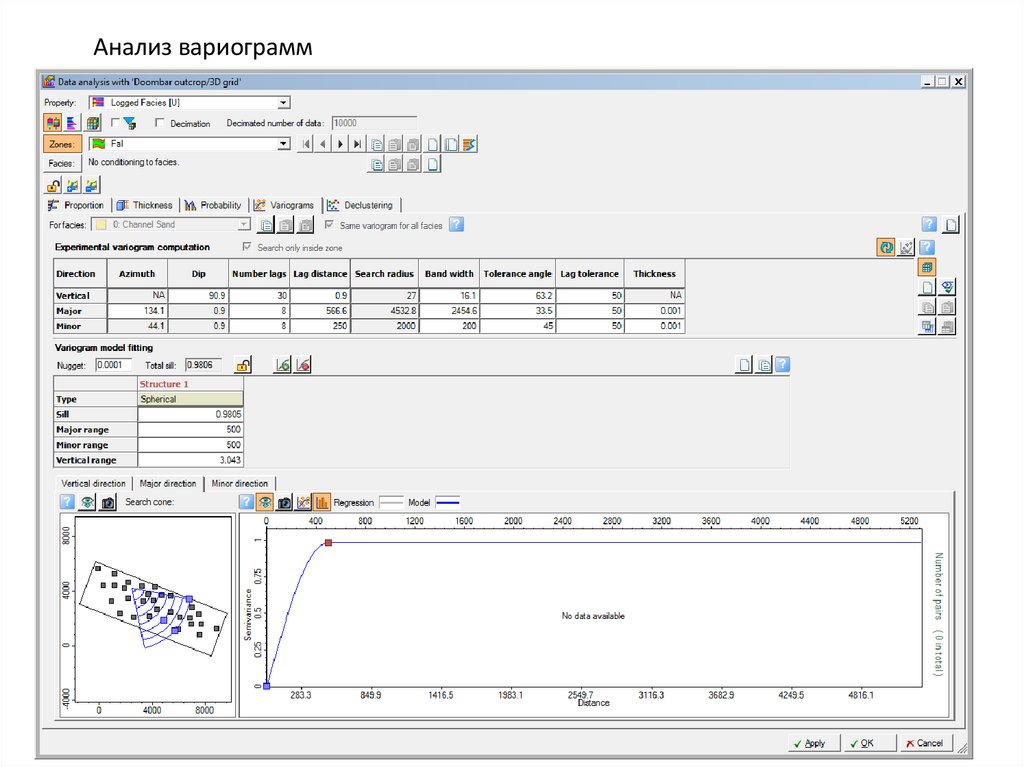
Task: Switch to the Thickness tab
Action: tap(145, 205)
